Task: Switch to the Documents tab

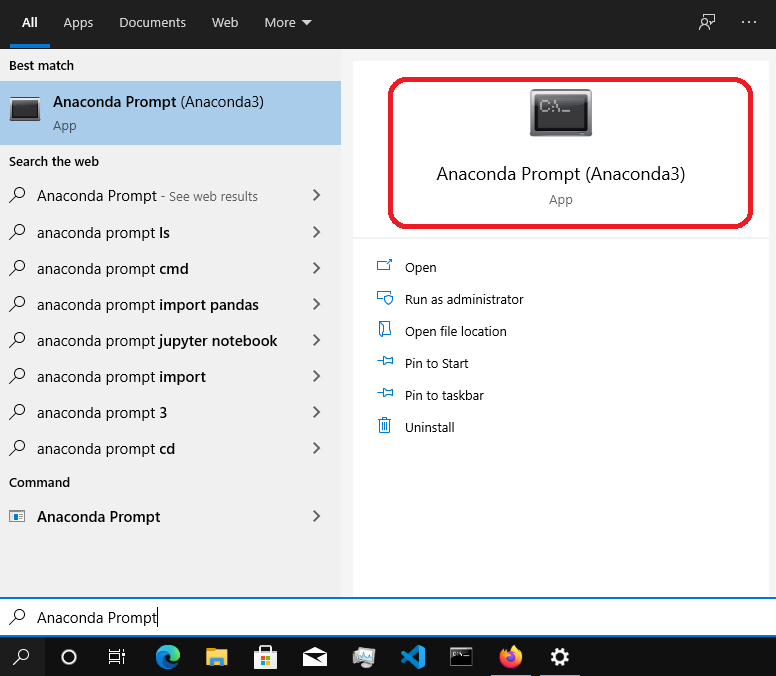Action: point(152,23)
